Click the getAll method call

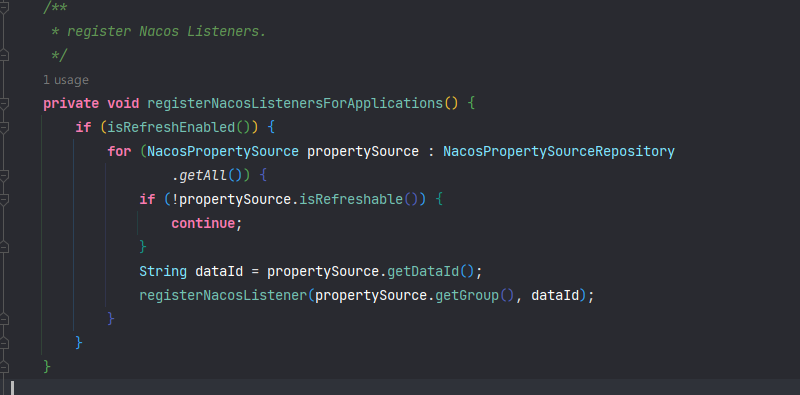[x=203, y=176]
